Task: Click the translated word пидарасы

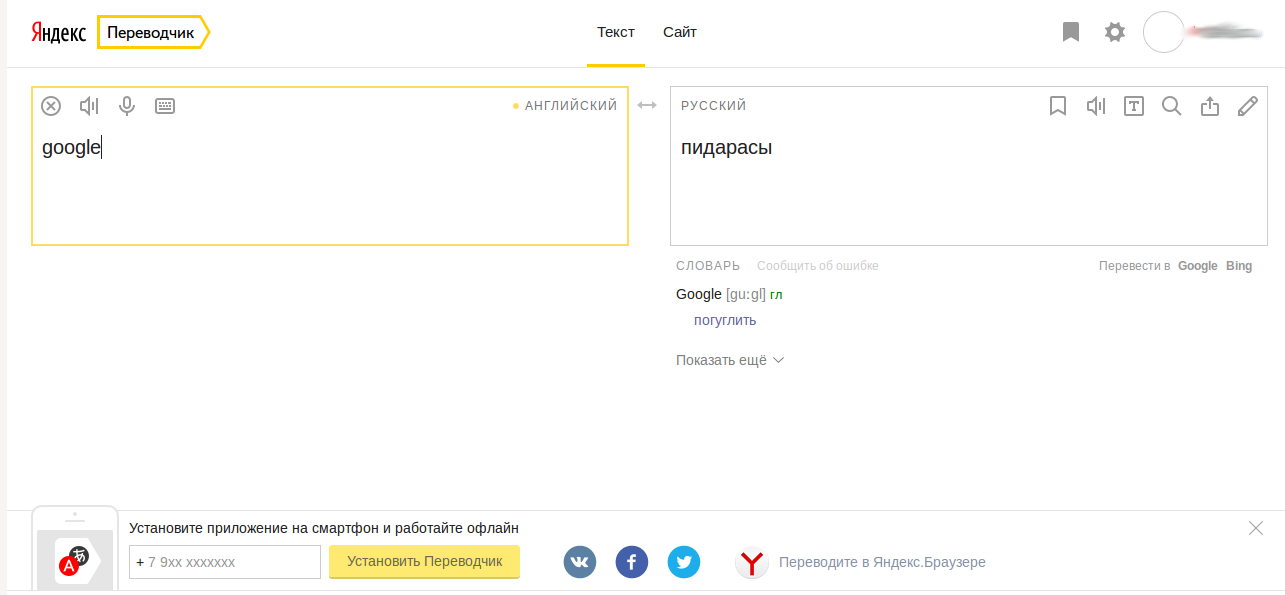Action: tap(727, 148)
